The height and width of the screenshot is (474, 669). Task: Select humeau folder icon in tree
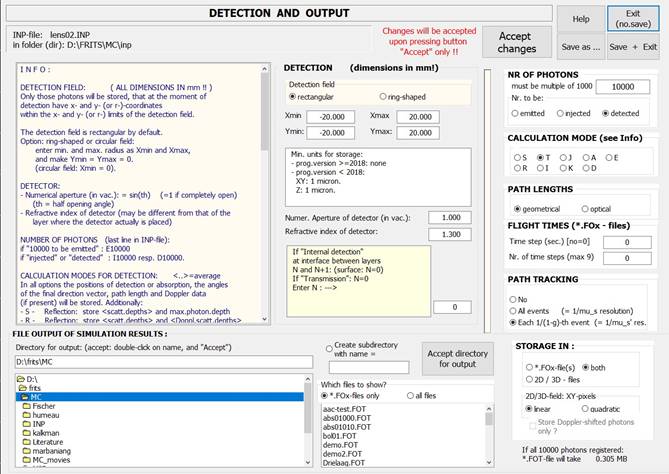coord(27,415)
